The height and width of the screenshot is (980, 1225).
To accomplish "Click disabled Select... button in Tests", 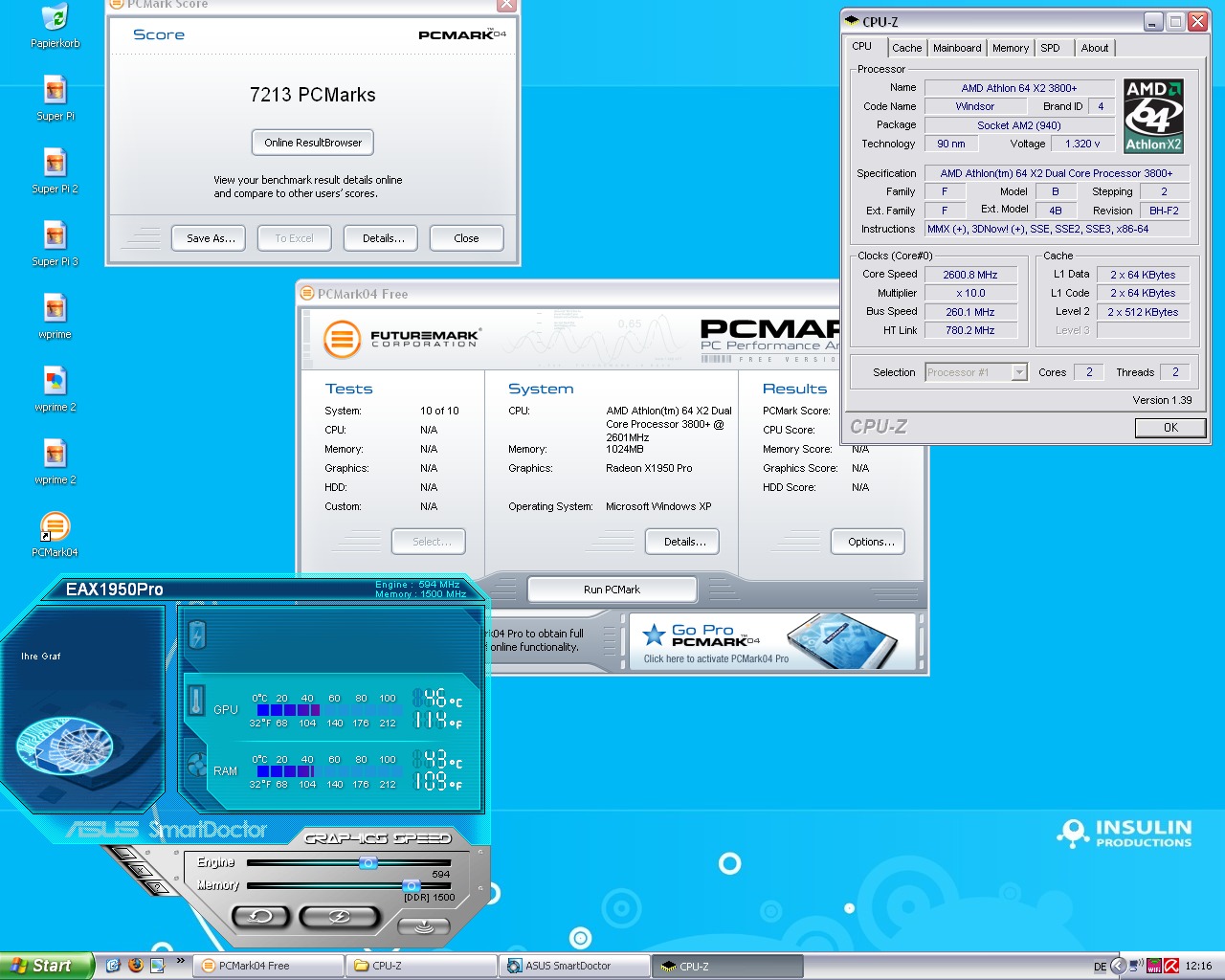I will pos(431,542).
